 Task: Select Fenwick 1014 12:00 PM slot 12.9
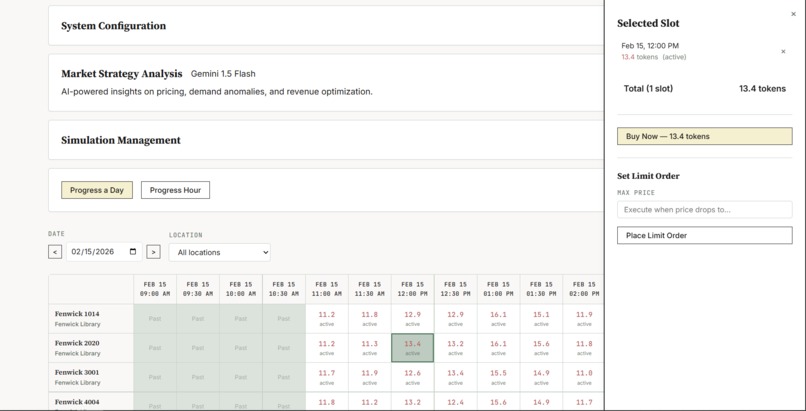click(x=412, y=319)
